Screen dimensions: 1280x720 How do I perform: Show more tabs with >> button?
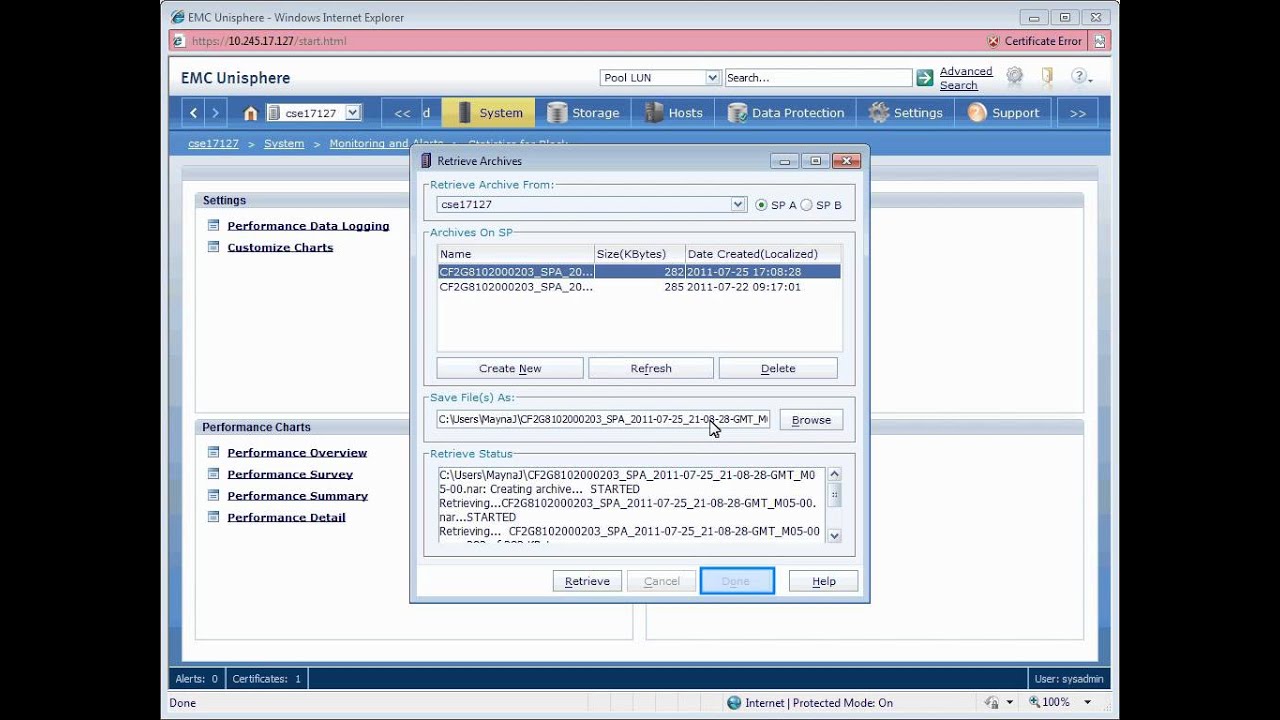(x=1078, y=113)
